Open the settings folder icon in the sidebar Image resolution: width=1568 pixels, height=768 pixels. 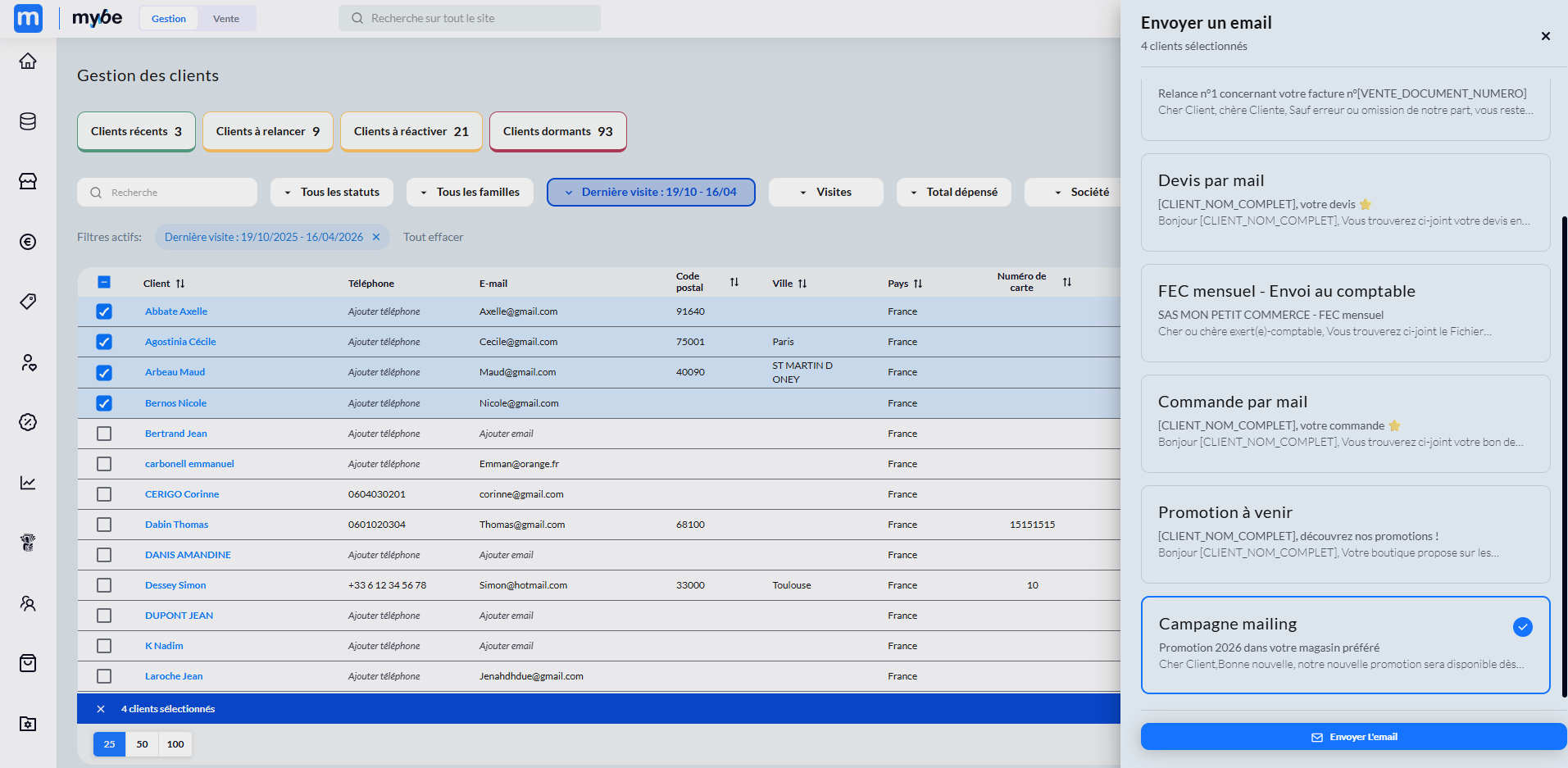pos(28,724)
